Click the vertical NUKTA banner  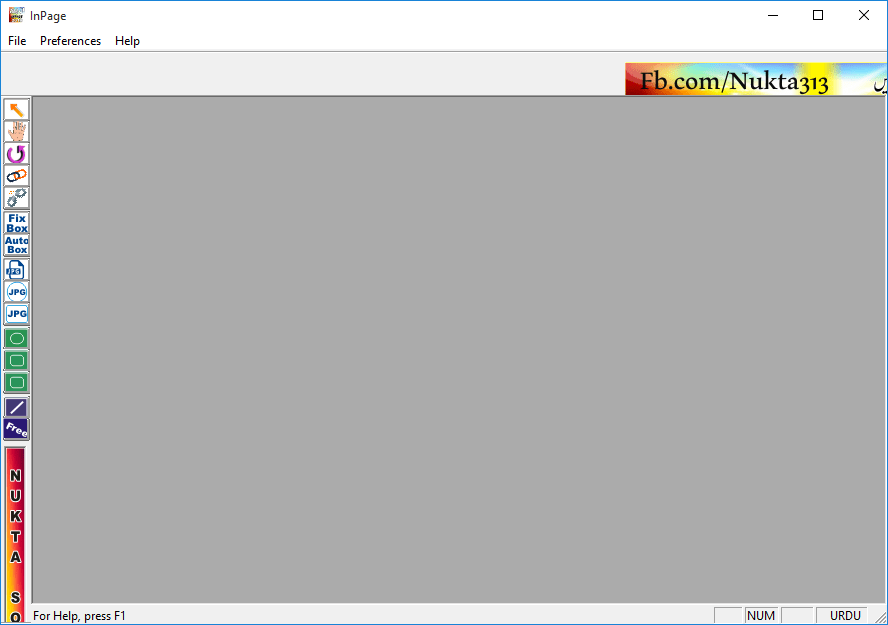pyautogui.click(x=16, y=530)
